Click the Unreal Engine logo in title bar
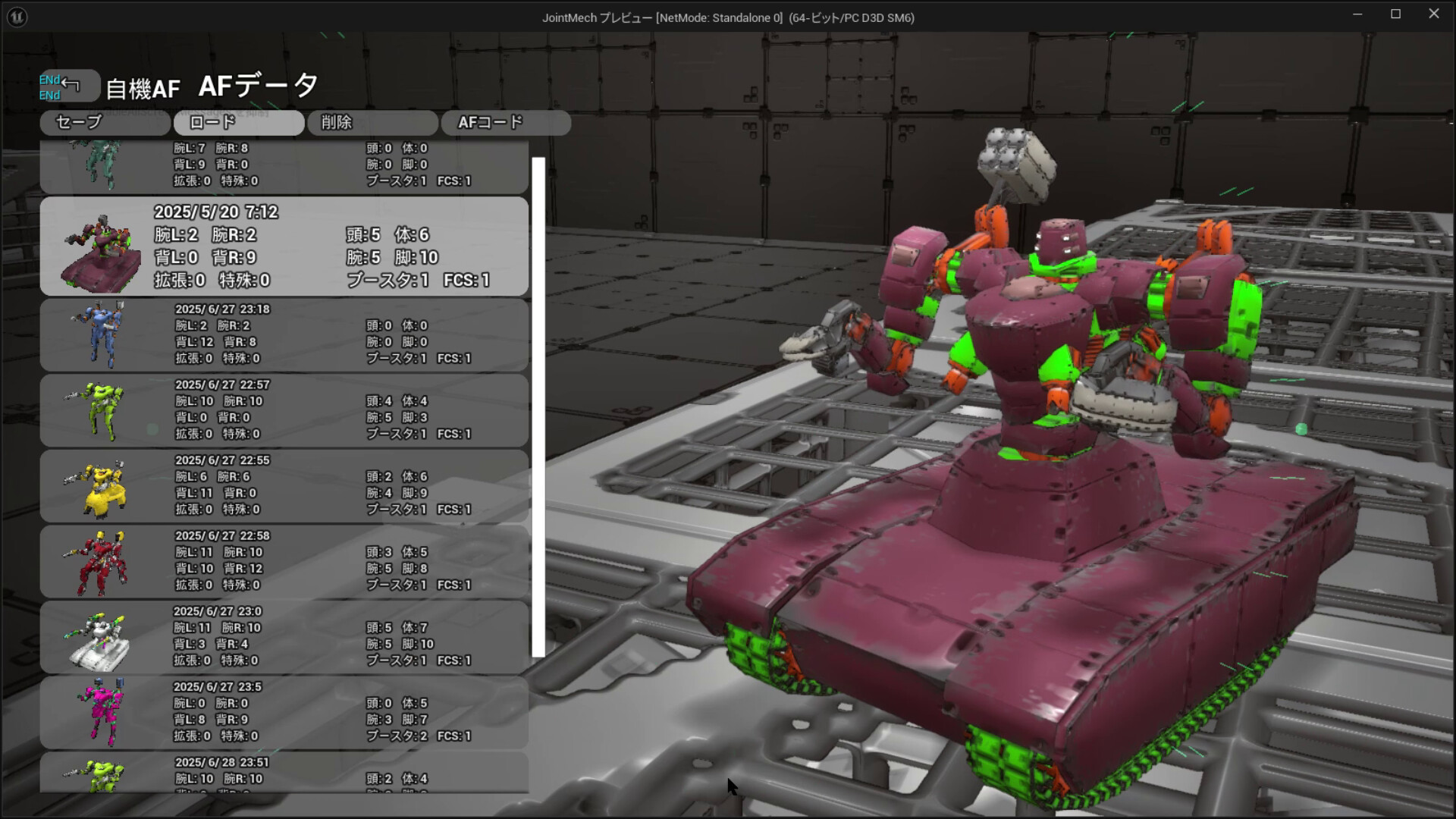 [17, 16]
